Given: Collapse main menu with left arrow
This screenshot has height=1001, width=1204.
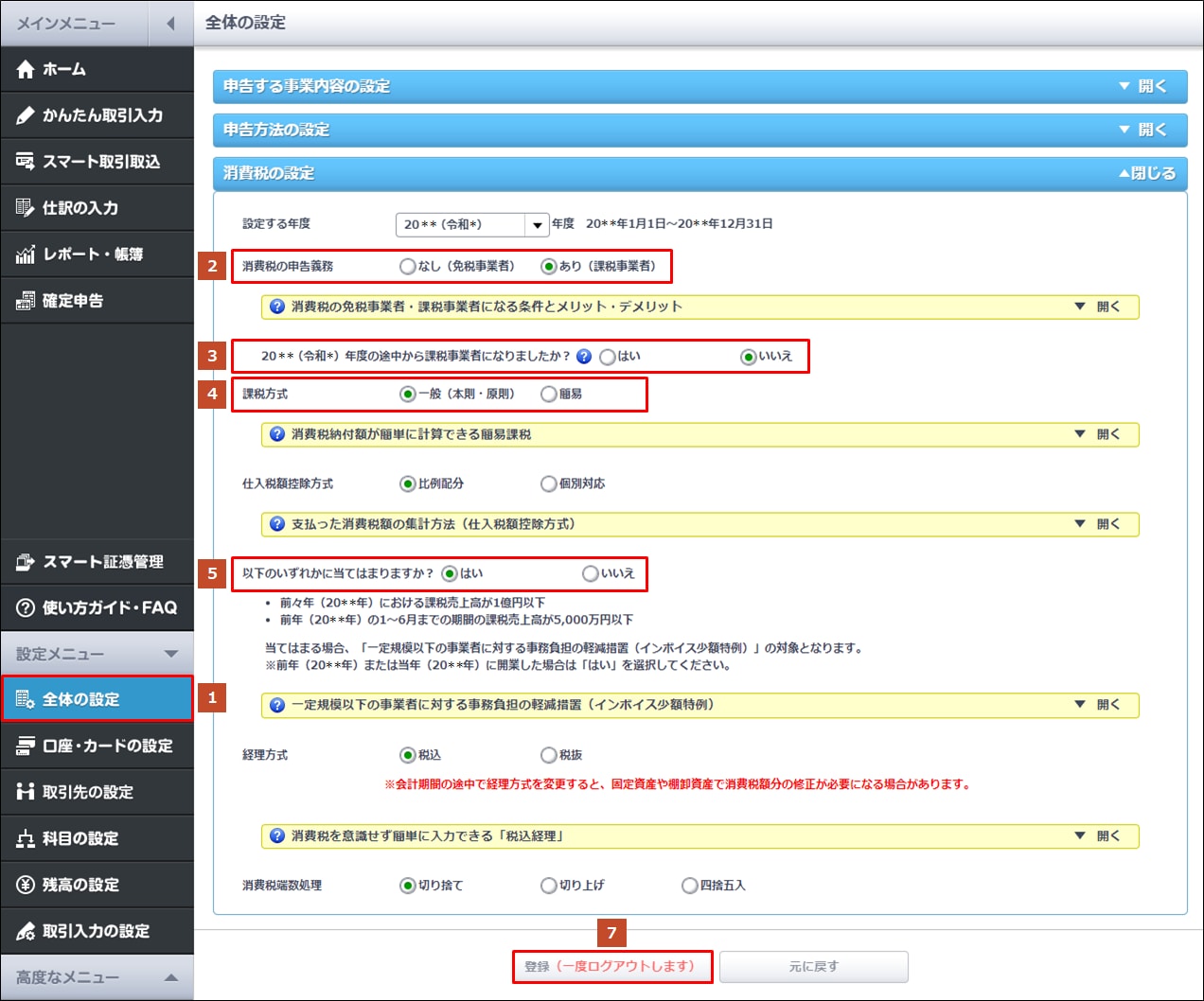Looking at the screenshot, I should tap(170, 24).
